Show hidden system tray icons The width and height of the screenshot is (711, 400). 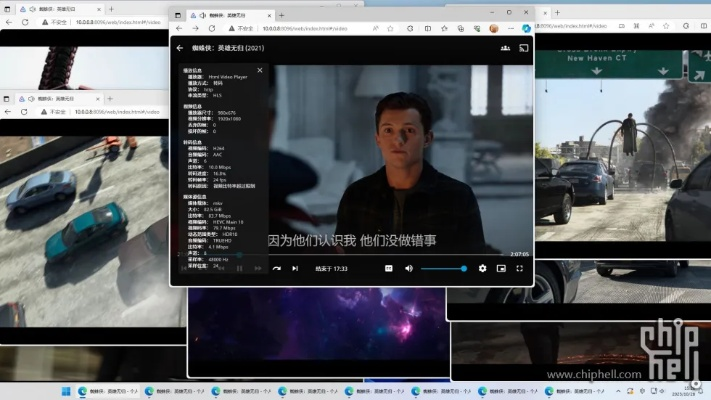click(x=618, y=391)
